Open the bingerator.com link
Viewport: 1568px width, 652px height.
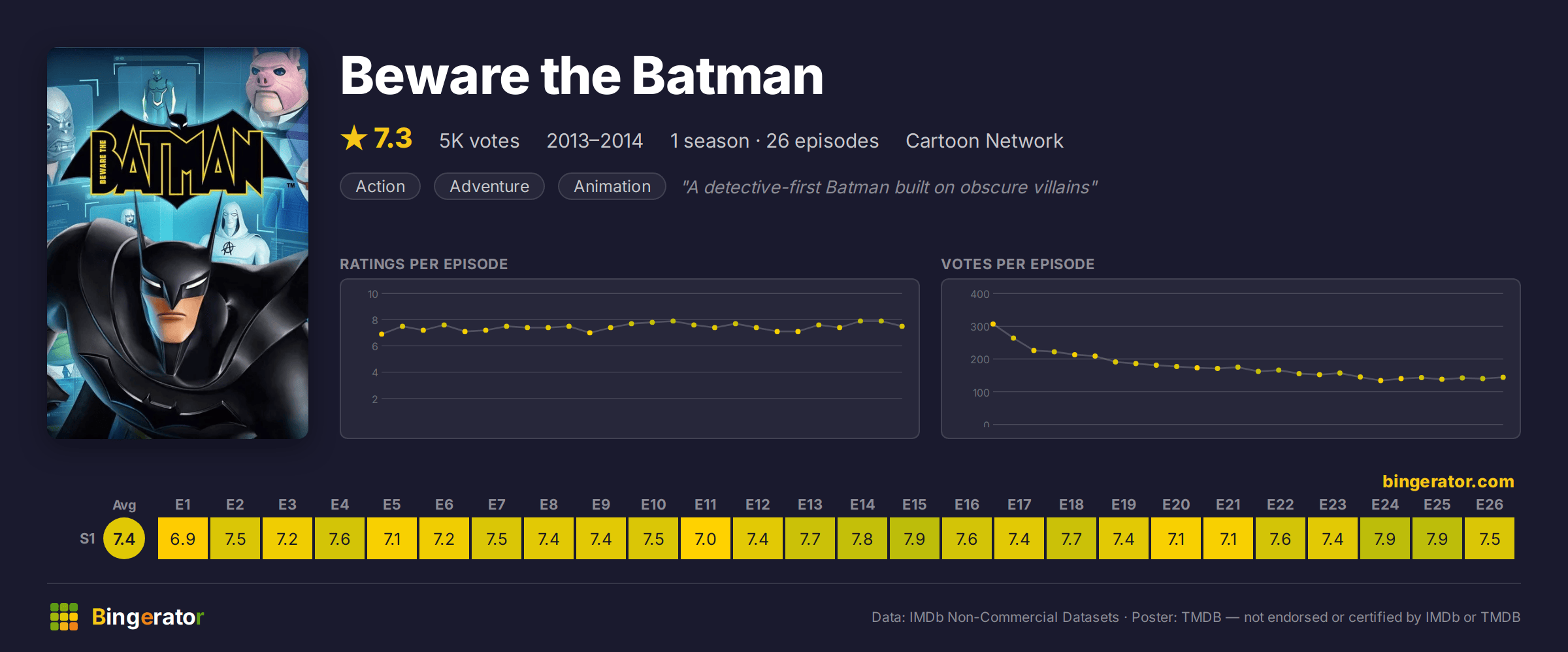(x=1448, y=481)
